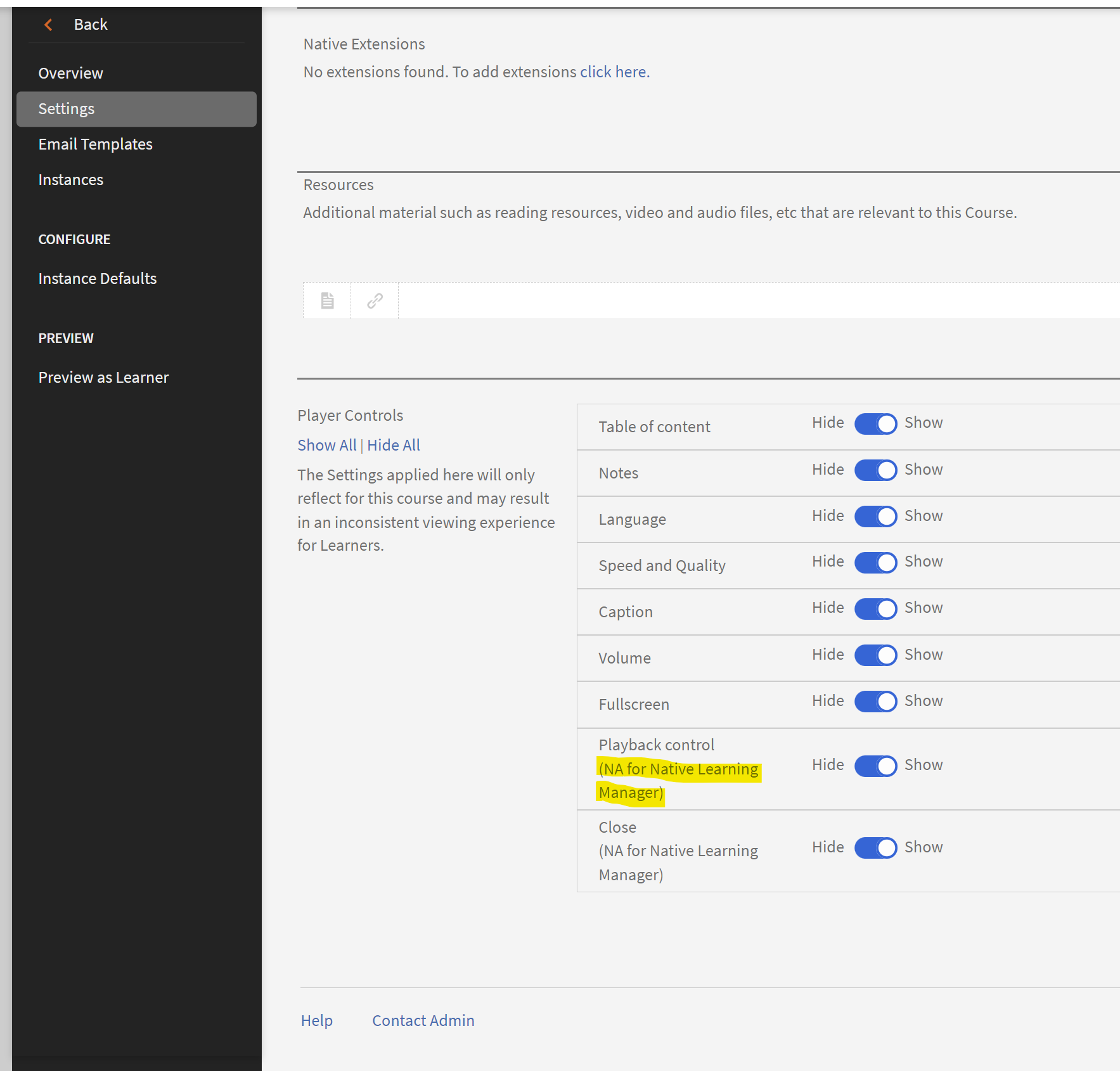Click Show All player controls
The height and width of the screenshot is (1071, 1120).
coord(326,445)
